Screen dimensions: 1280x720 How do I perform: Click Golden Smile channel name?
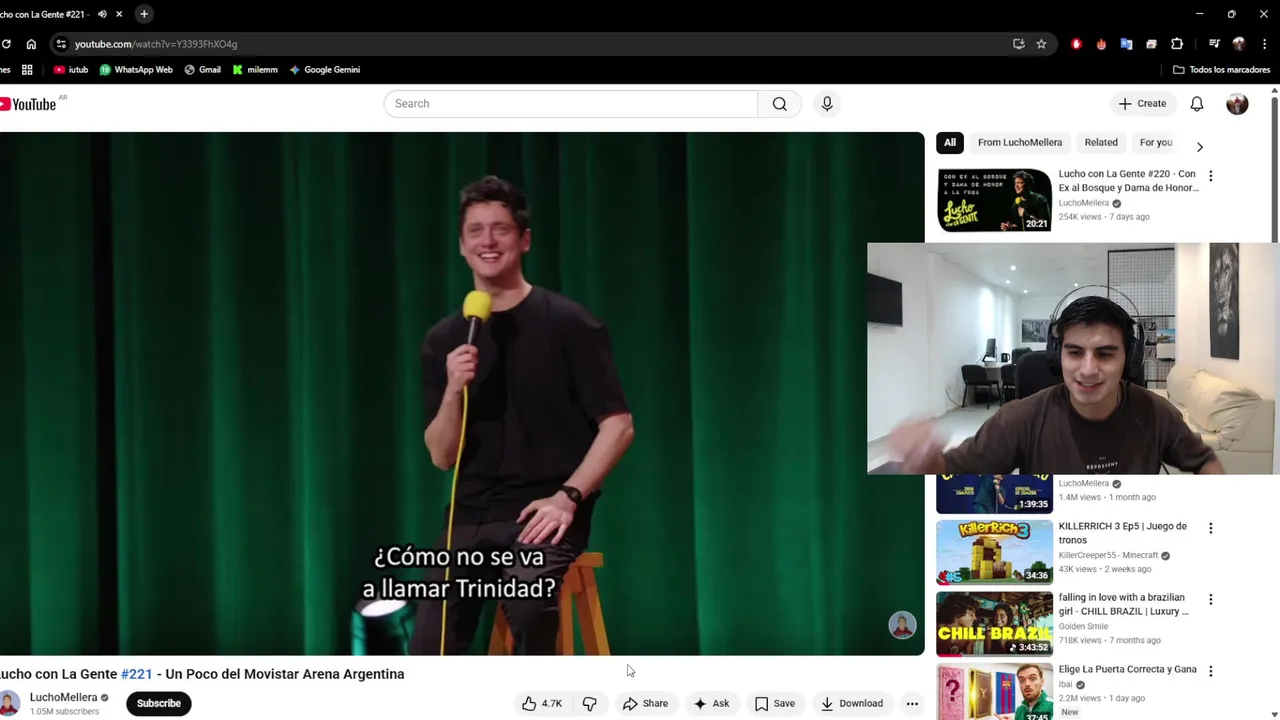pyautogui.click(x=1083, y=627)
